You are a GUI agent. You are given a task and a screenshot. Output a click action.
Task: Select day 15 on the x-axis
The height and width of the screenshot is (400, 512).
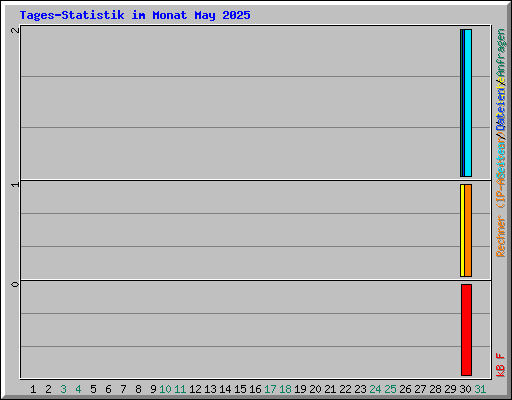pyautogui.click(x=240, y=389)
